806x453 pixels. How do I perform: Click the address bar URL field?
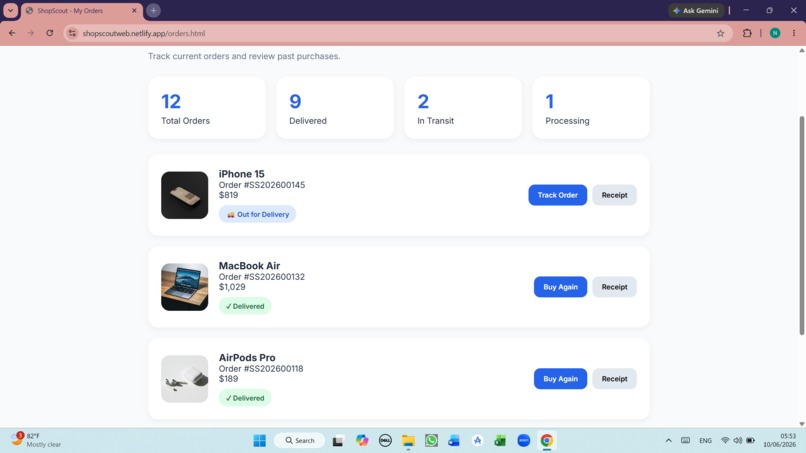tap(396, 33)
